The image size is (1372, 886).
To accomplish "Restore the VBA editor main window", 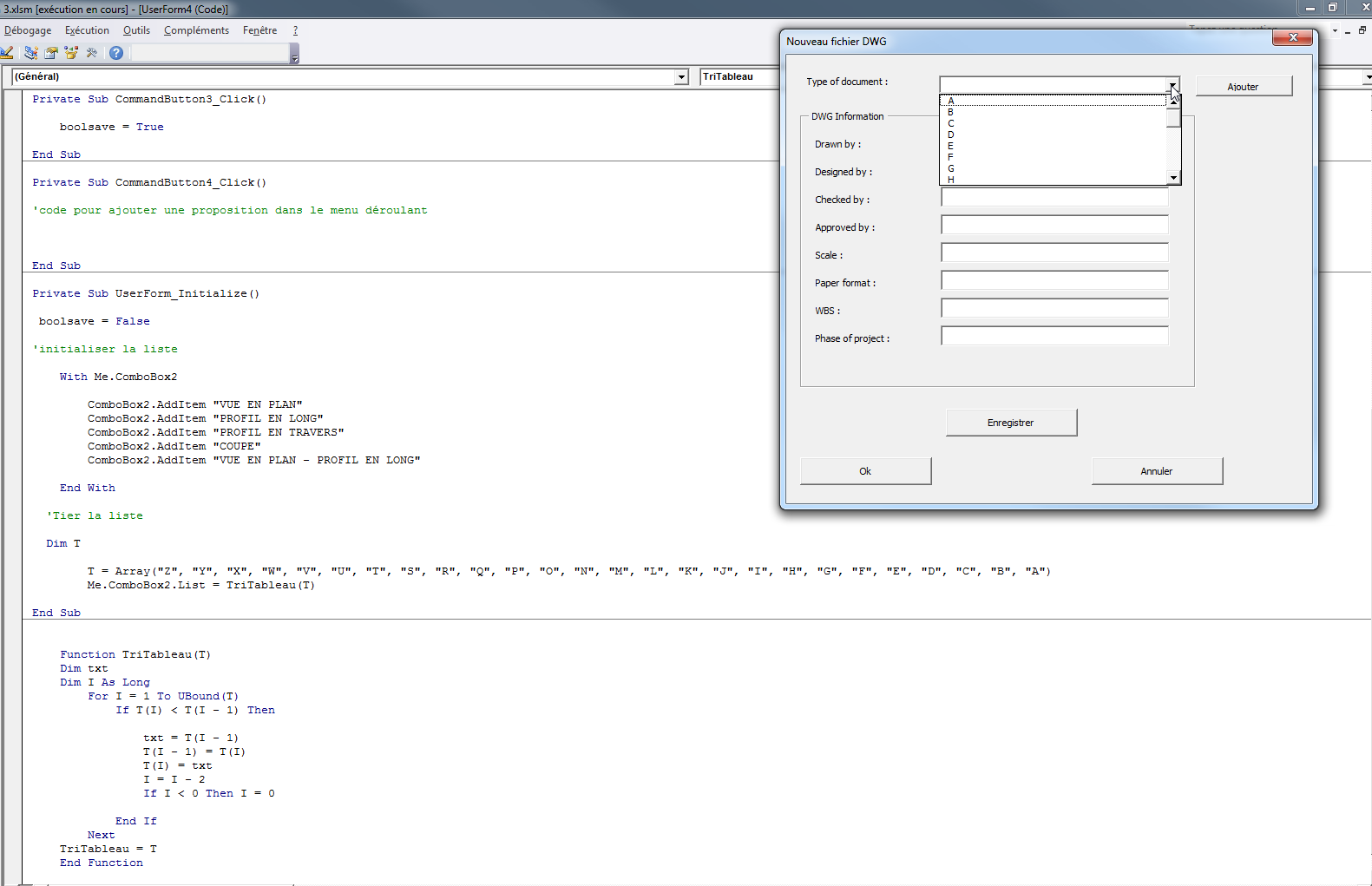I will (1333, 8).
